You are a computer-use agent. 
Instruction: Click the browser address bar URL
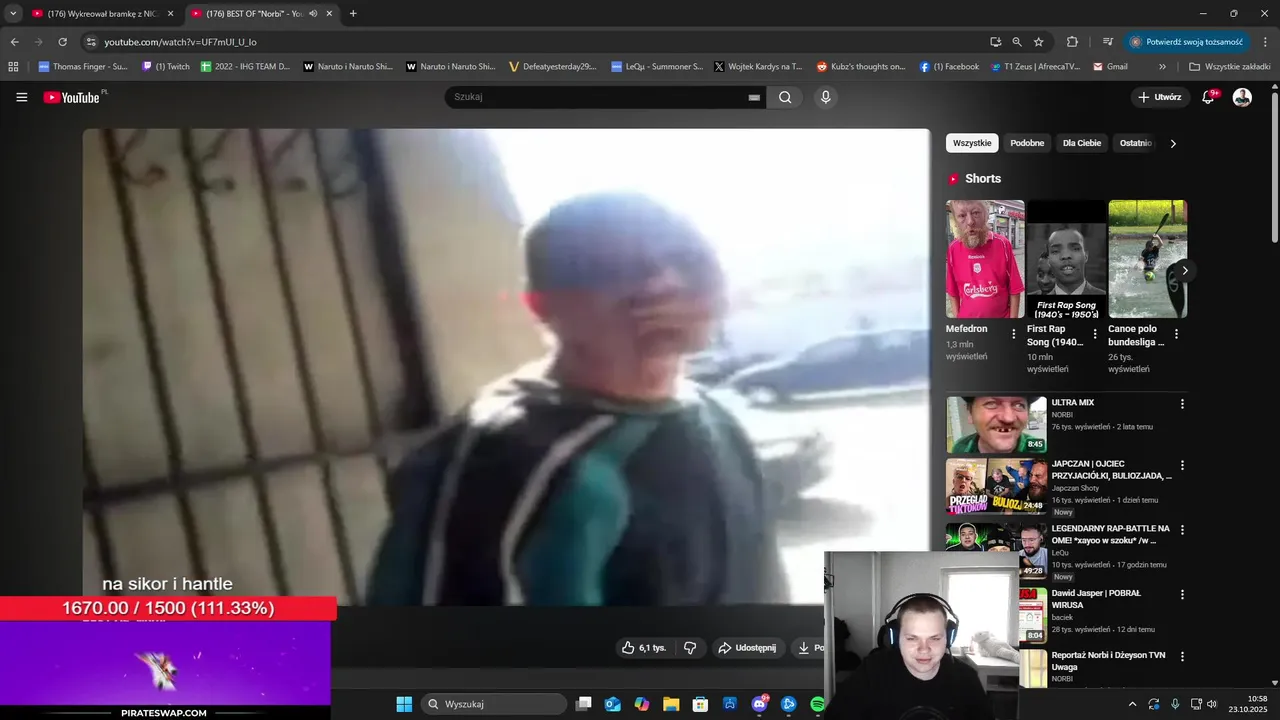click(x=181, y=42)
